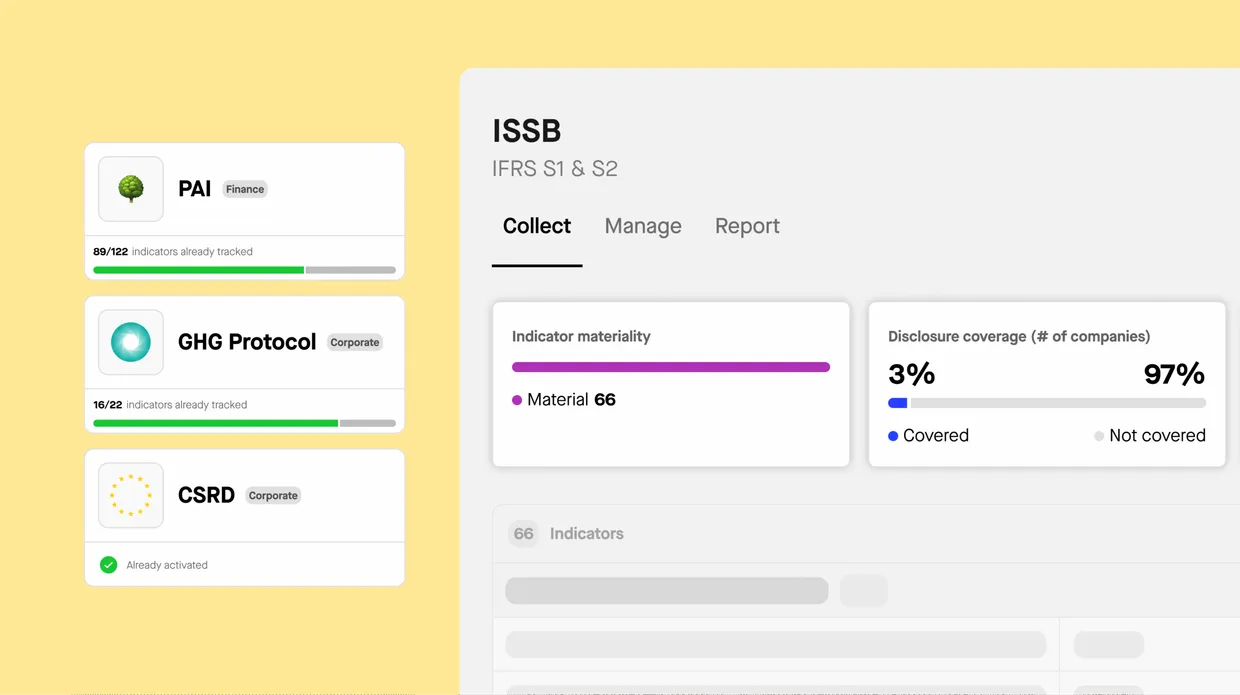Click the CSRD EU stars icon
This screenshot has height=695, width=1240.
pyautogui.click(x=131, y=495)
